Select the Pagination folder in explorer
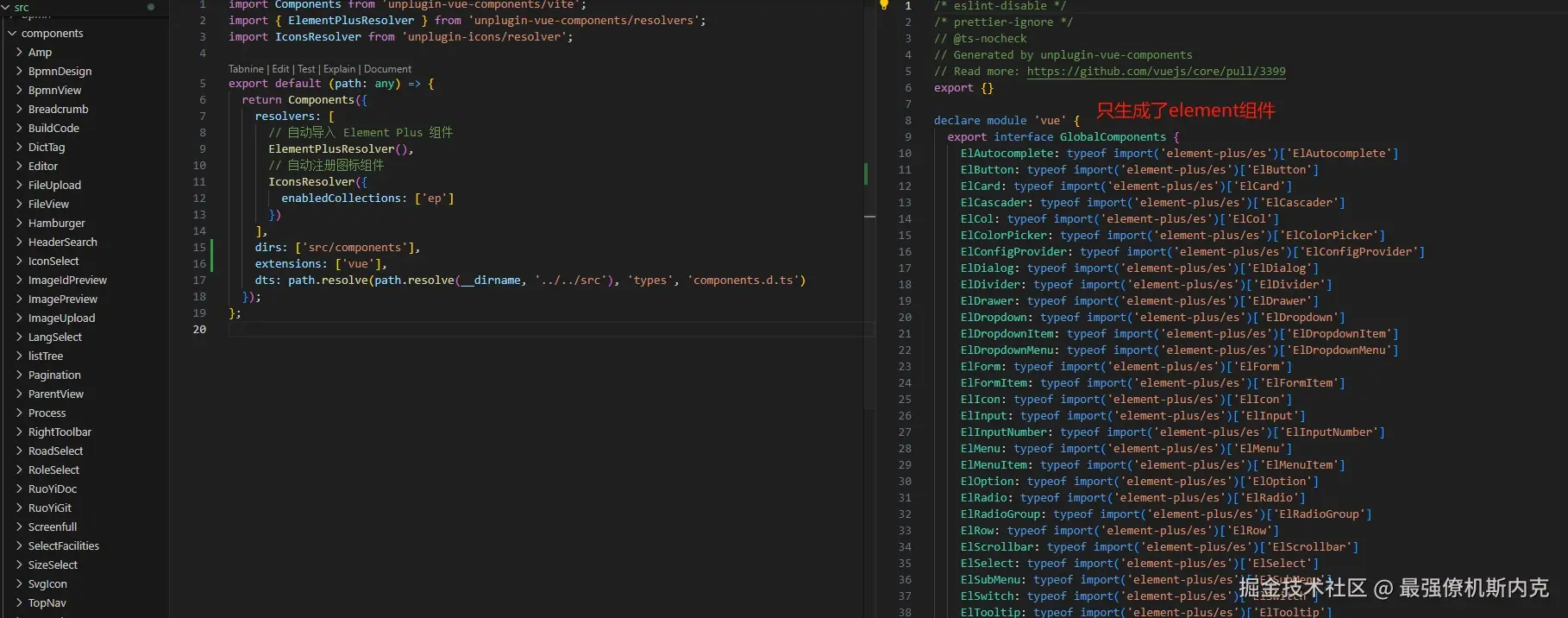1568x618 pixels. pos(54,375)
